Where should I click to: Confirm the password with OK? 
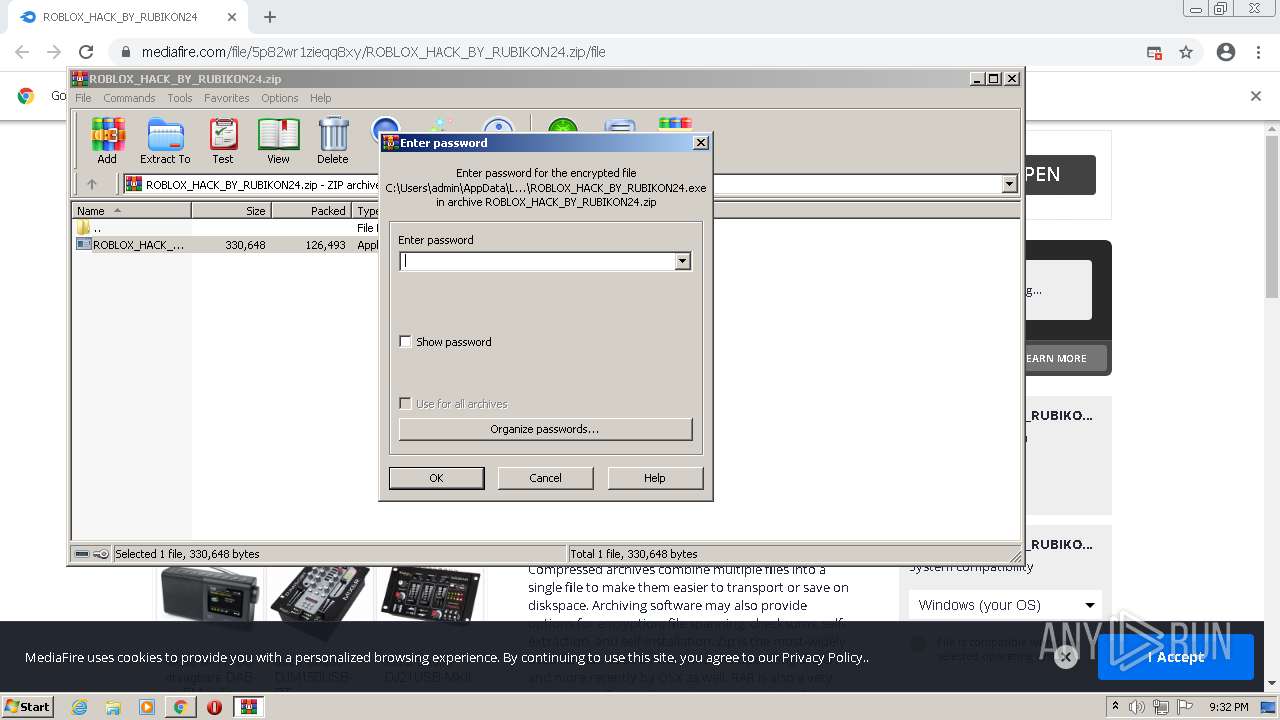(436, 478)
